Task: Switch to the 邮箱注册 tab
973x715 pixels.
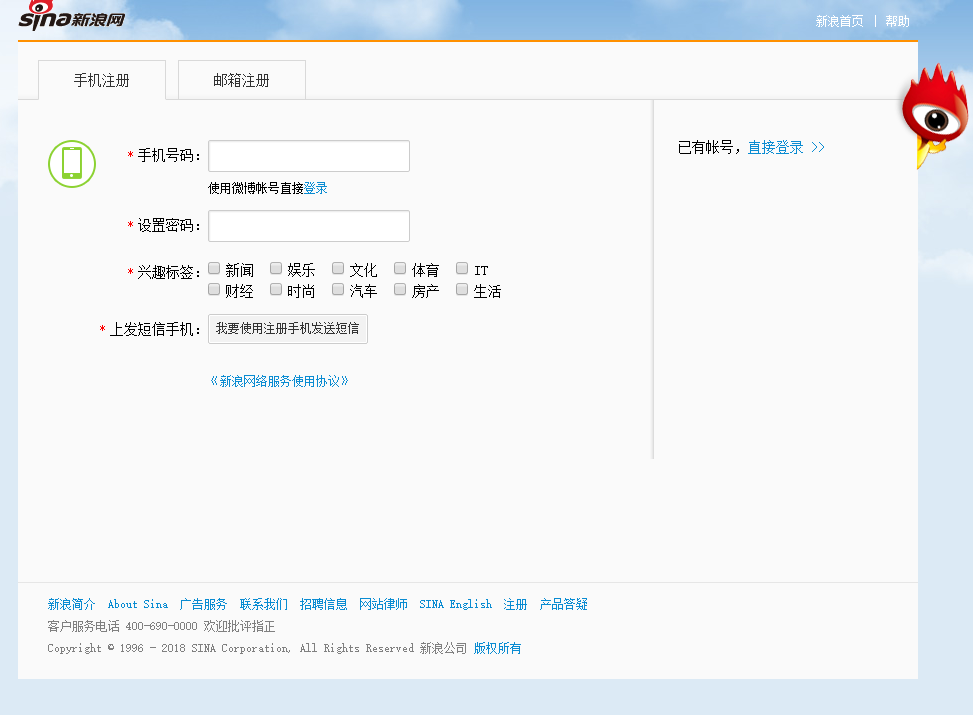Action: pos(241,80)
